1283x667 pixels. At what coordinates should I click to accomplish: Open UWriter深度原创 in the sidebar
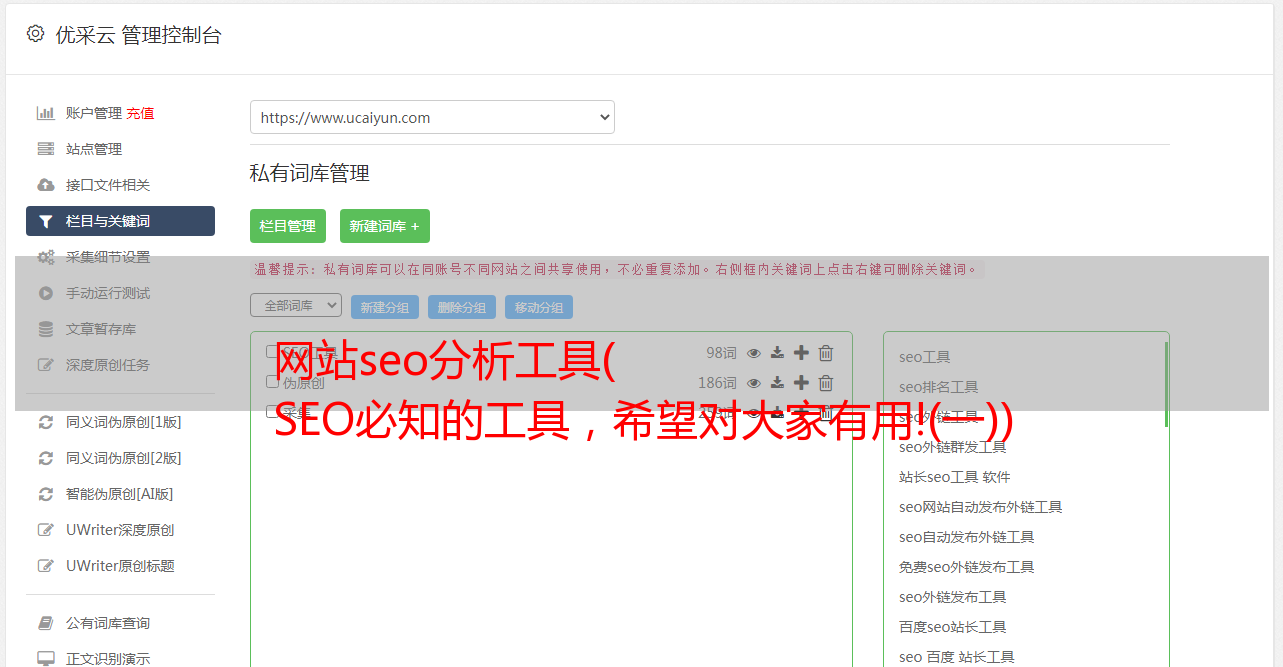120,530
